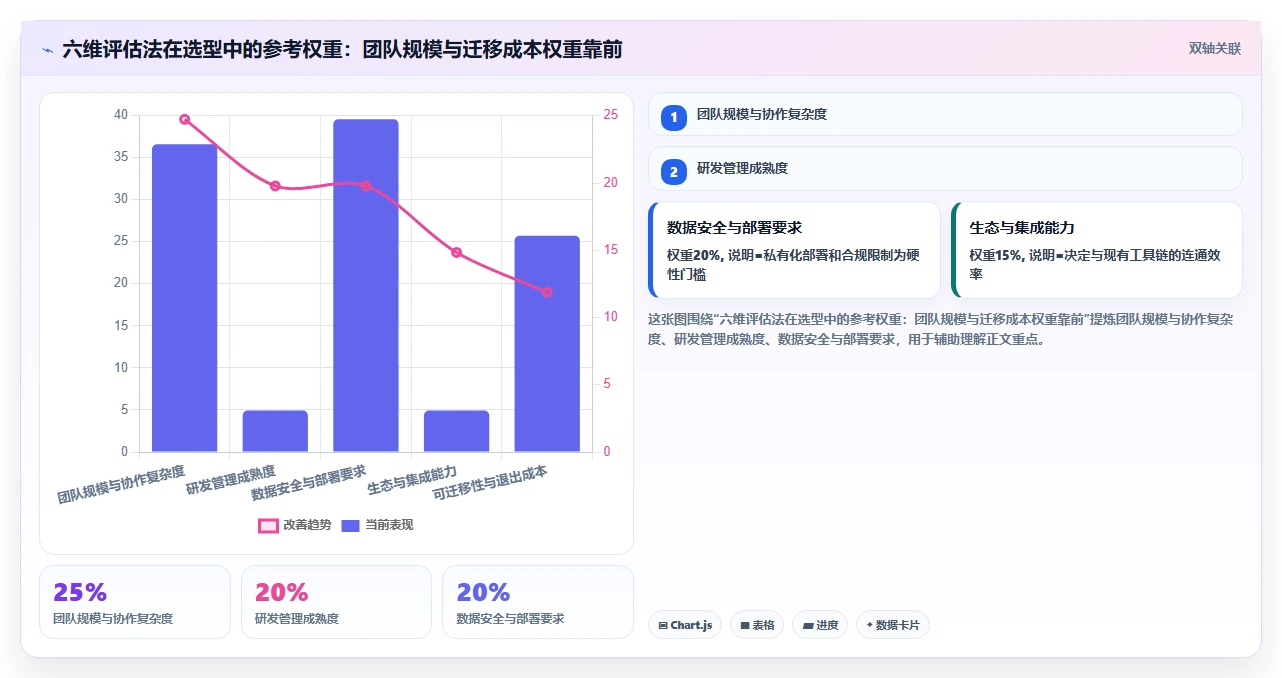Viewport: 1282px width, 678px height.
Task: Open list item 研发管理成熟度
Action: coord(945,168)
